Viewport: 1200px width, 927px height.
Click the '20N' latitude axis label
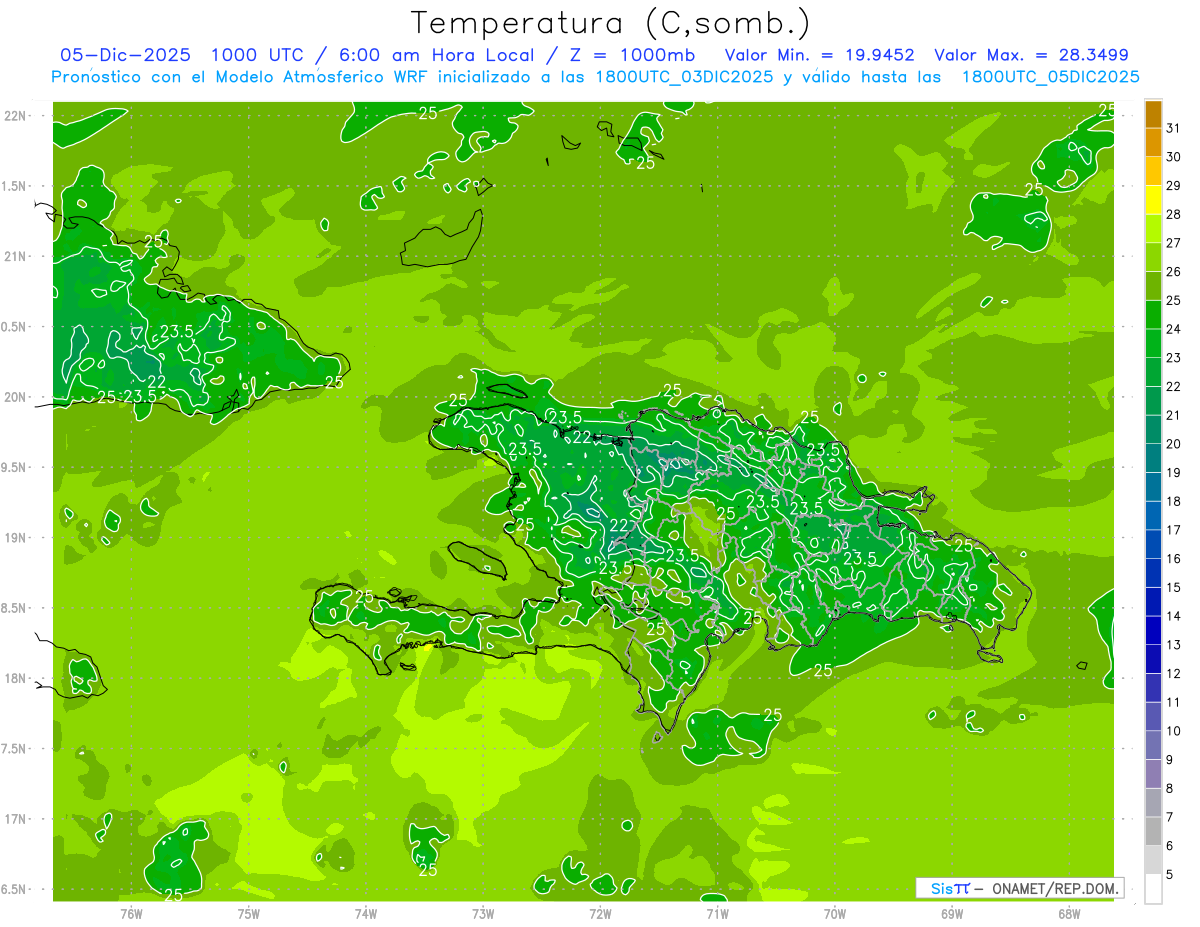(x=16, y=398)
